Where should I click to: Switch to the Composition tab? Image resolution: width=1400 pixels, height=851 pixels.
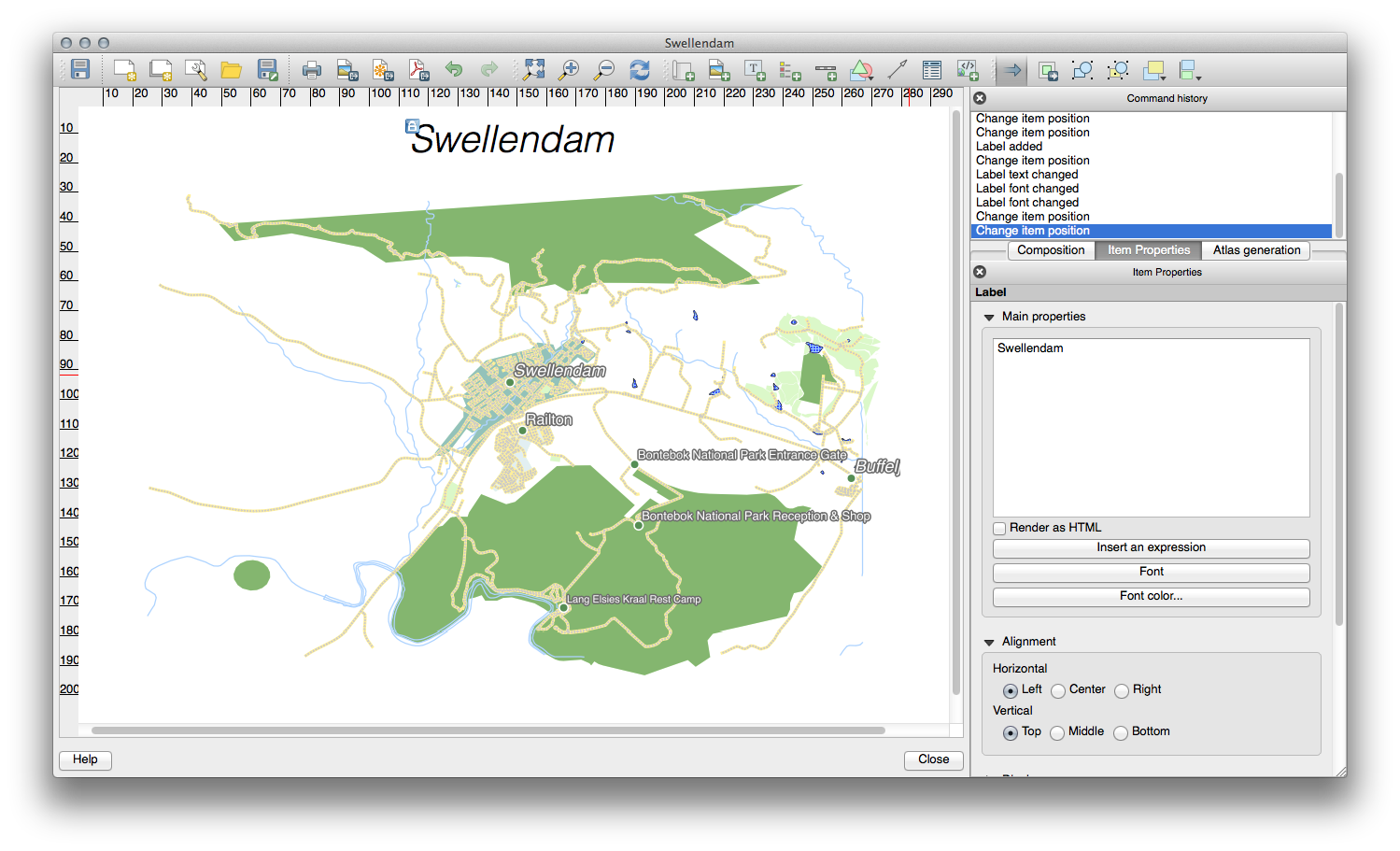[x=1051, y=250]
